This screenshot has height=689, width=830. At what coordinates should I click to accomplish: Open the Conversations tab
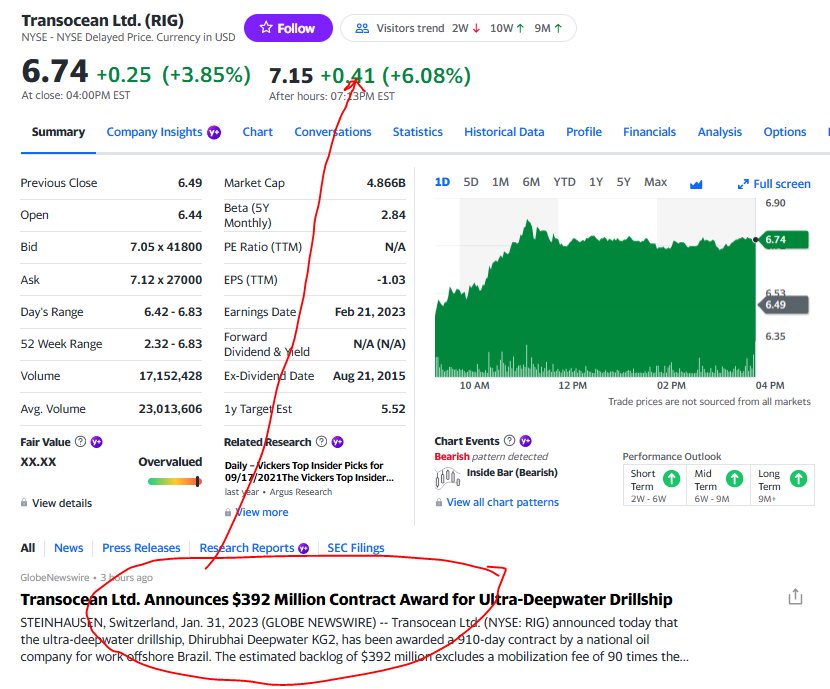click(x=333, y=132)
